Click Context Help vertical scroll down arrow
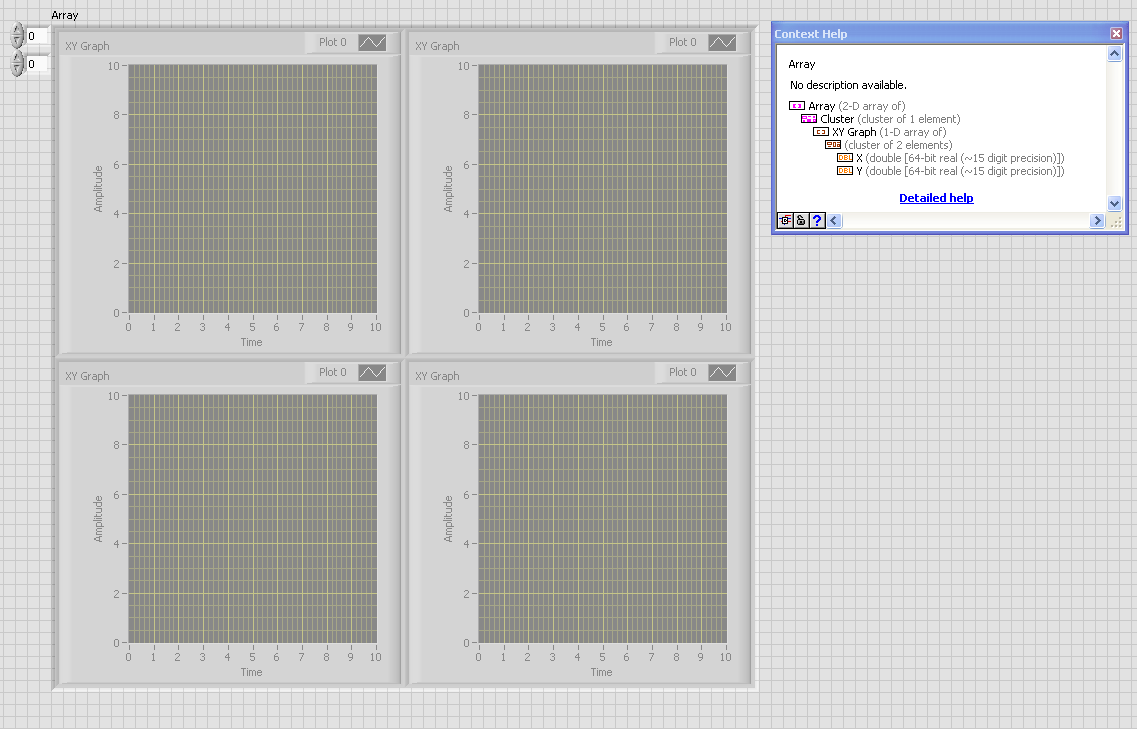The height and width of the screenshot is (729, 1137). click(x=1115, y=204)
